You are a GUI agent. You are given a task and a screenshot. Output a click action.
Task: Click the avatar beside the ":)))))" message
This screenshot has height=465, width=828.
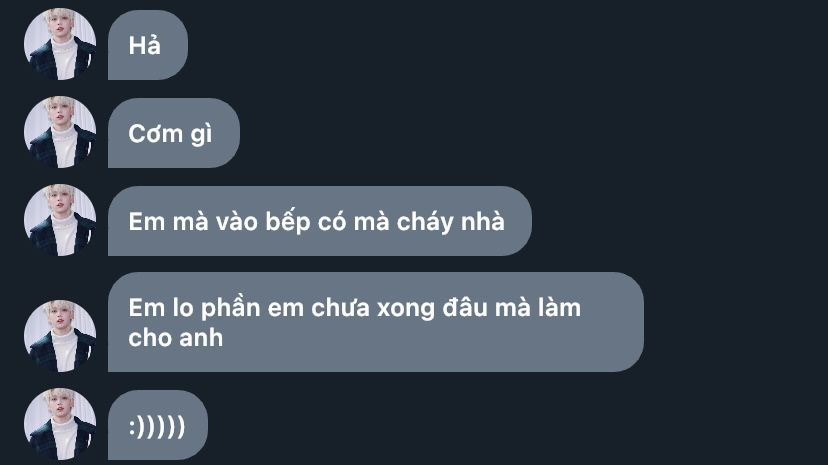coord(60,424)
